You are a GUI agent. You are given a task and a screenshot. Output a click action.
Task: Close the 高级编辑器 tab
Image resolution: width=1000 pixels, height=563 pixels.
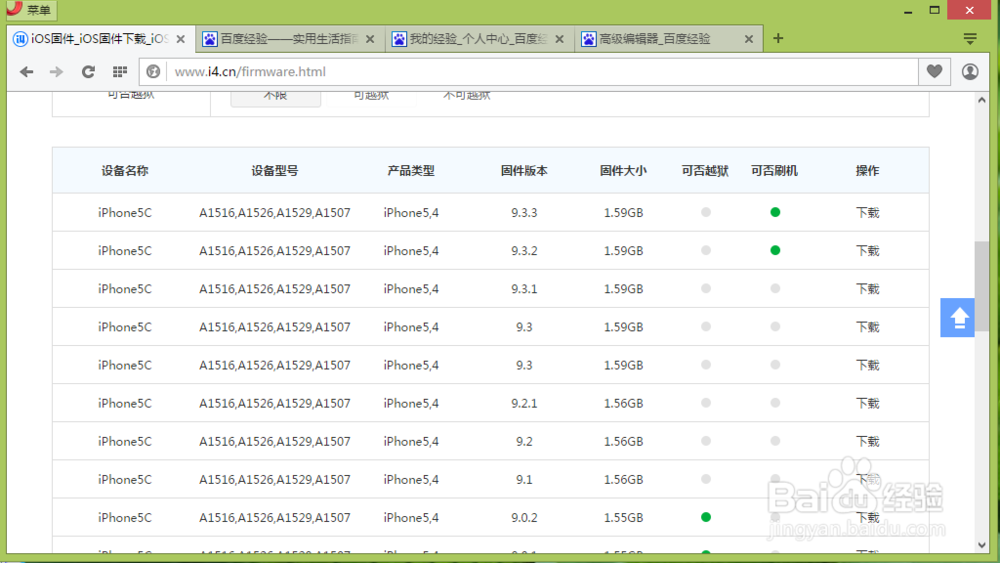tap(749, 39)
